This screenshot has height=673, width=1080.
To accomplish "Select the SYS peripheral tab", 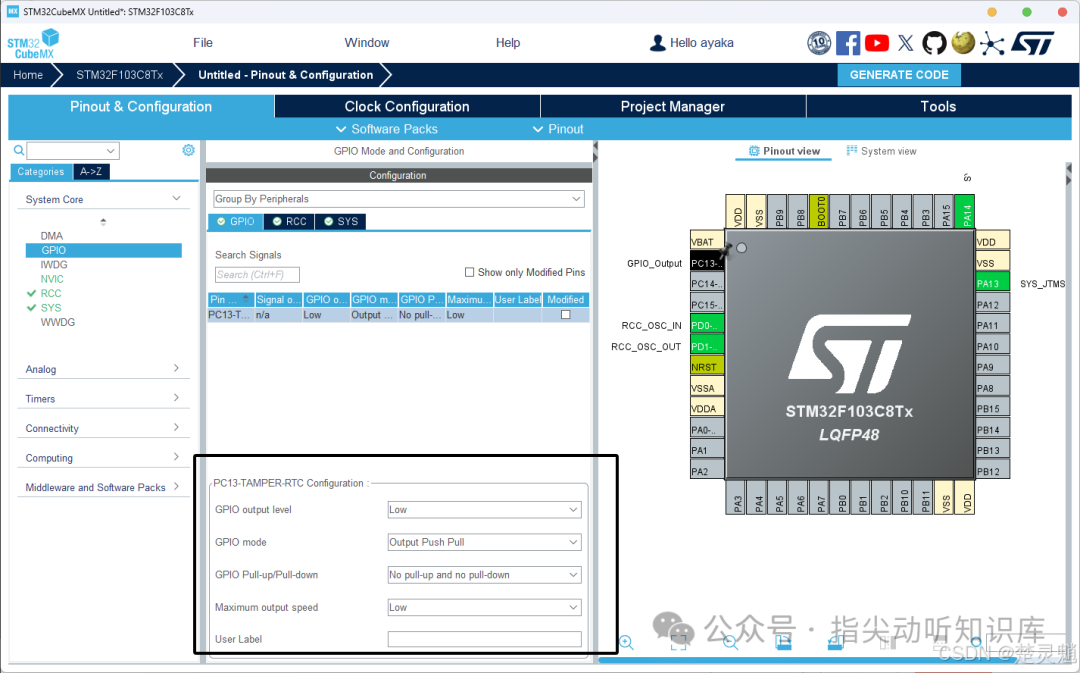I will point(341,221).
